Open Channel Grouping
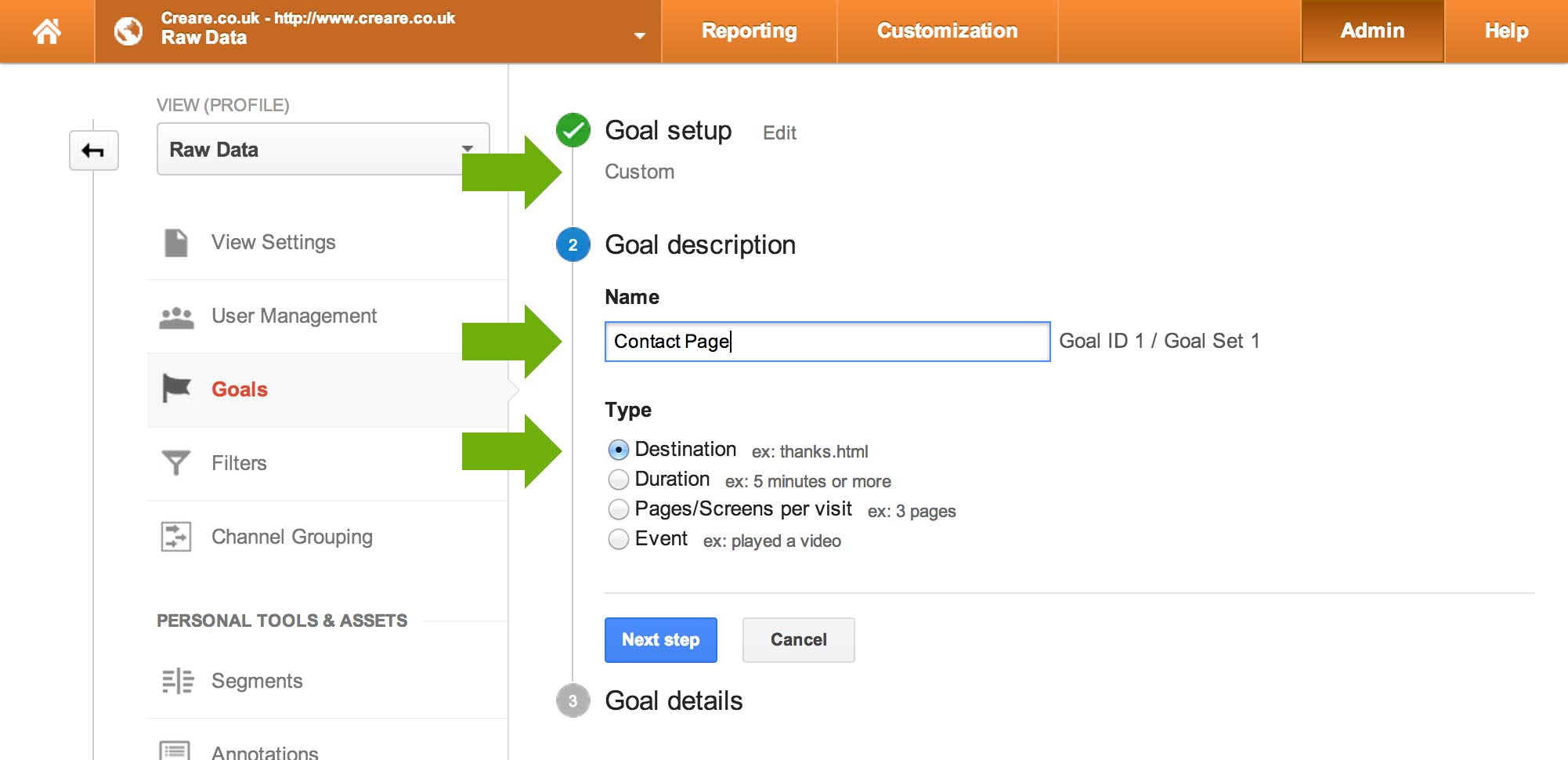 292,537
